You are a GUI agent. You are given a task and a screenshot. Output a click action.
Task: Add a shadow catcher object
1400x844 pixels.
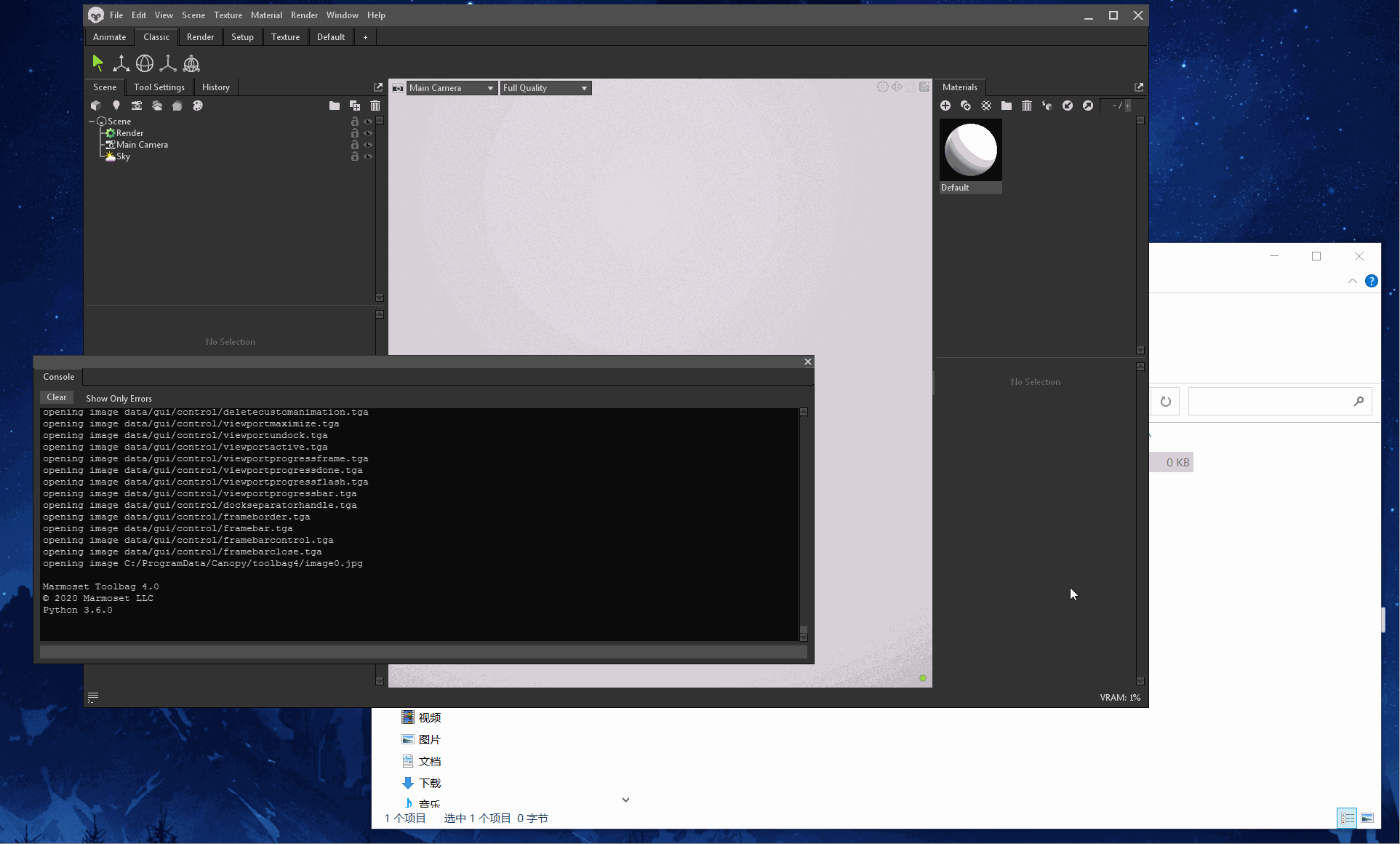pyautogui.click(x=177, y=105)
